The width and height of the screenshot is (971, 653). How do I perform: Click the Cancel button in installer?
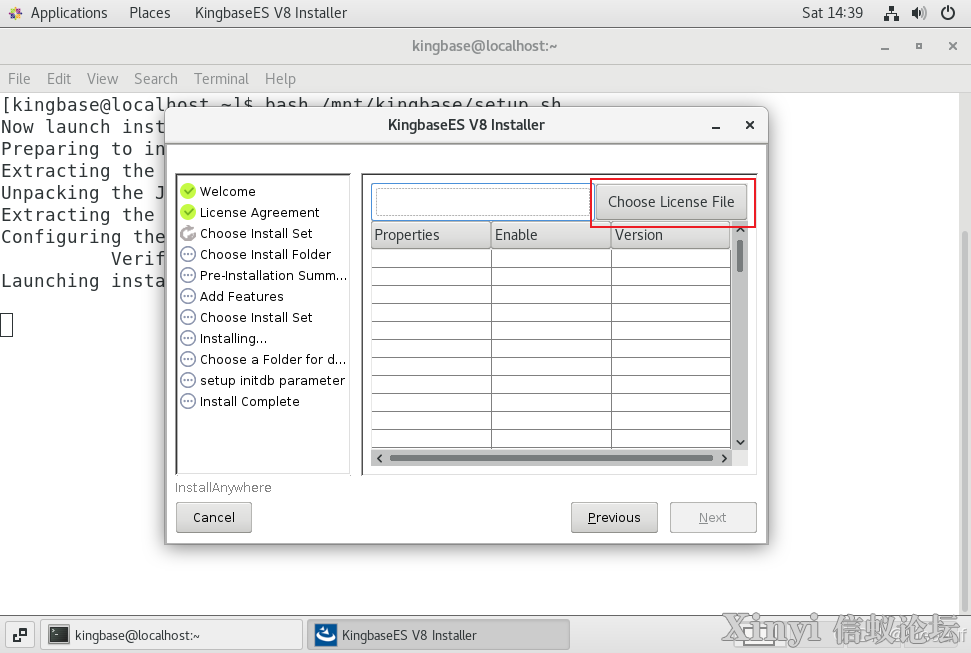click(214, 517)
